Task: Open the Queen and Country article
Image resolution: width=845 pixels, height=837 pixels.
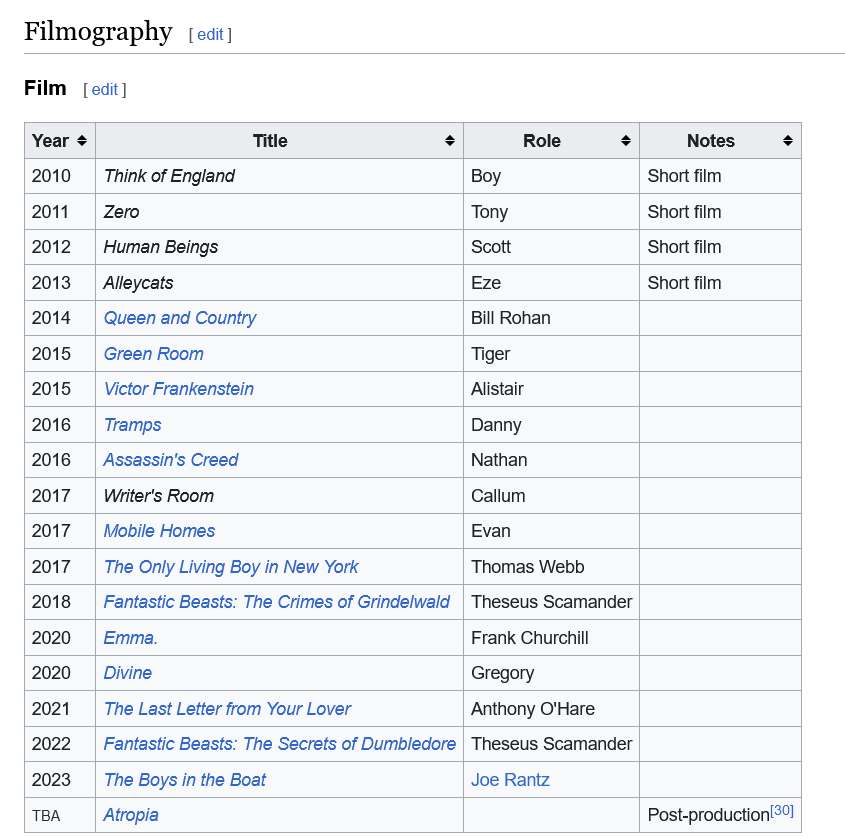Action: (180, 318)
